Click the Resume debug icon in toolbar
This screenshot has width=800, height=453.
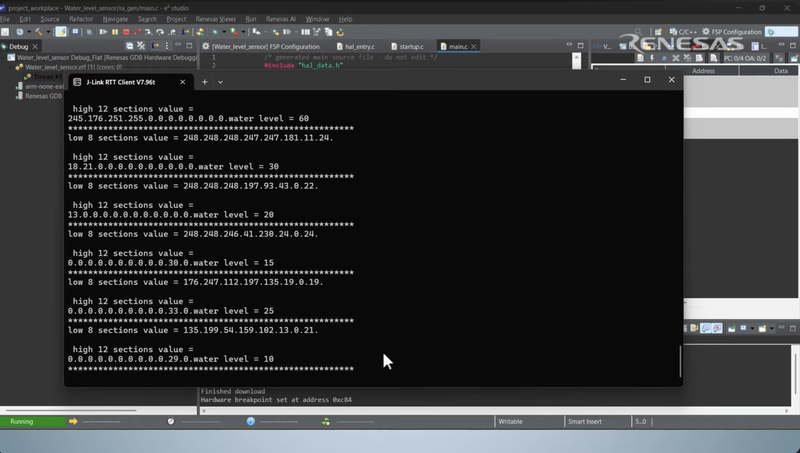click(x=103, y=32)
